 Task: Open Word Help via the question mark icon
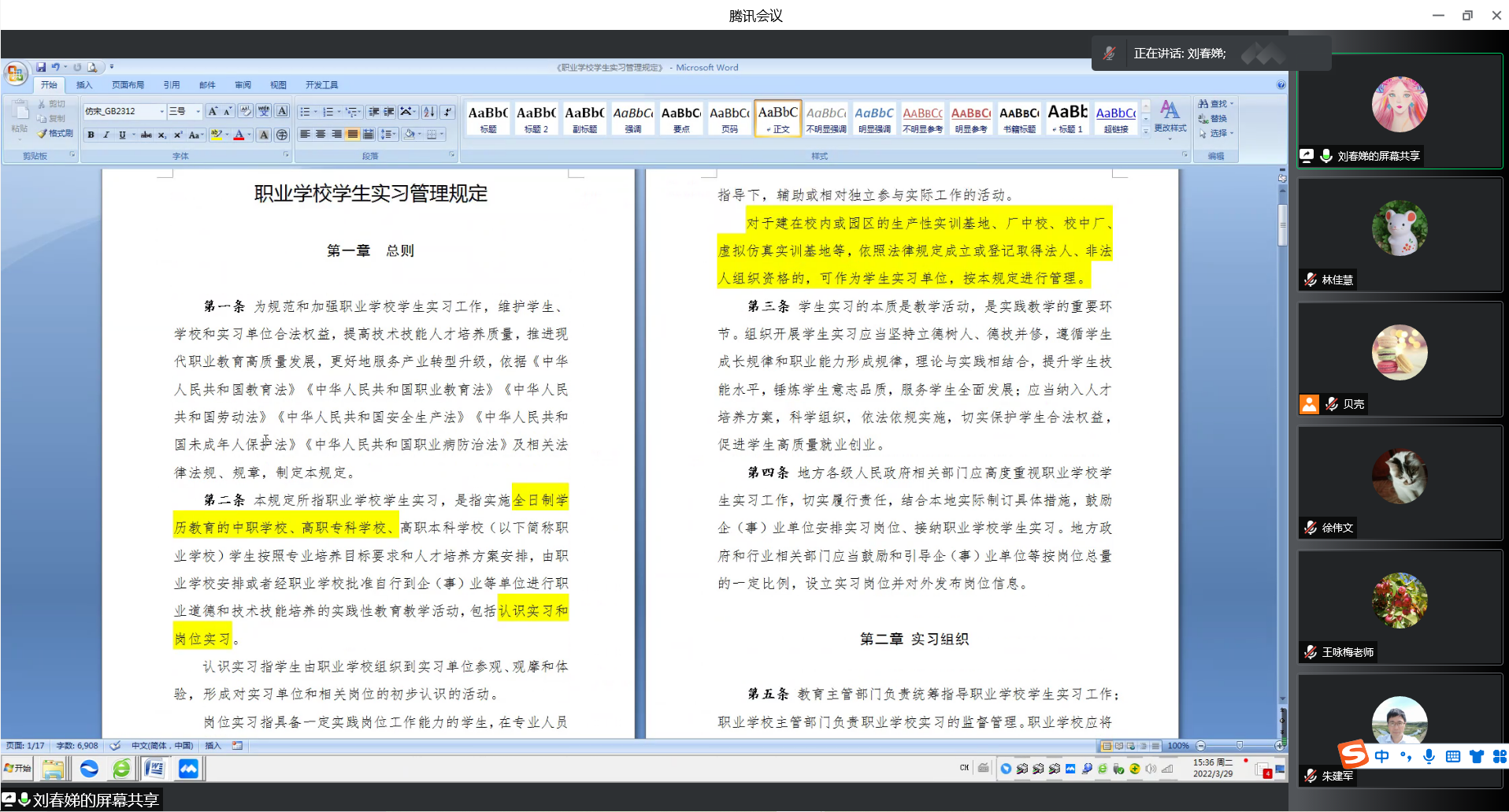(1281, 85)
